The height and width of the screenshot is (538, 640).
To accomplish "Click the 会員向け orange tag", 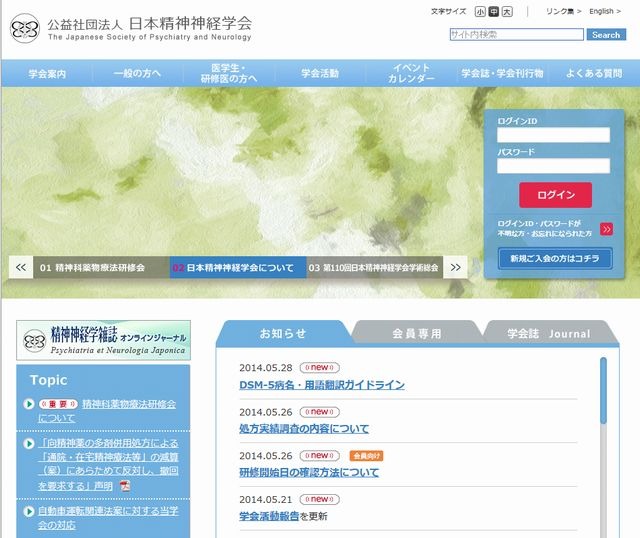I will pyautogui.click(x=366, y=456).
